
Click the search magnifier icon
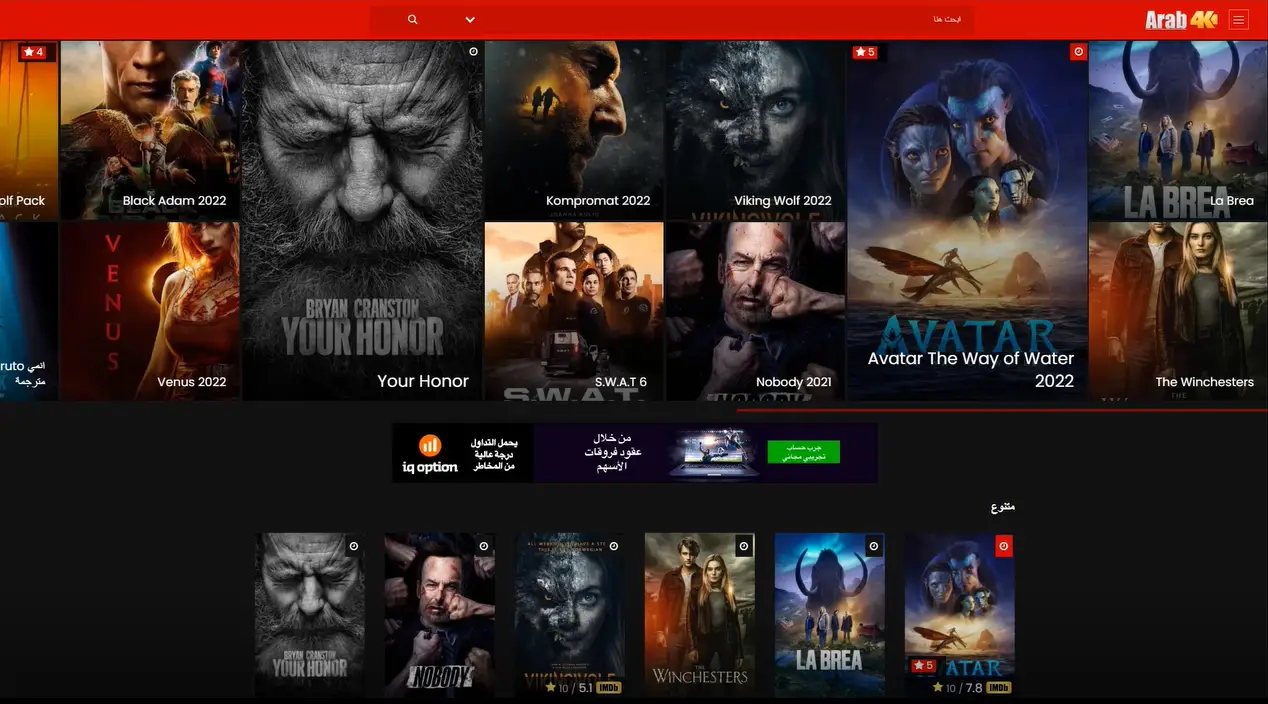coord(413,20)
